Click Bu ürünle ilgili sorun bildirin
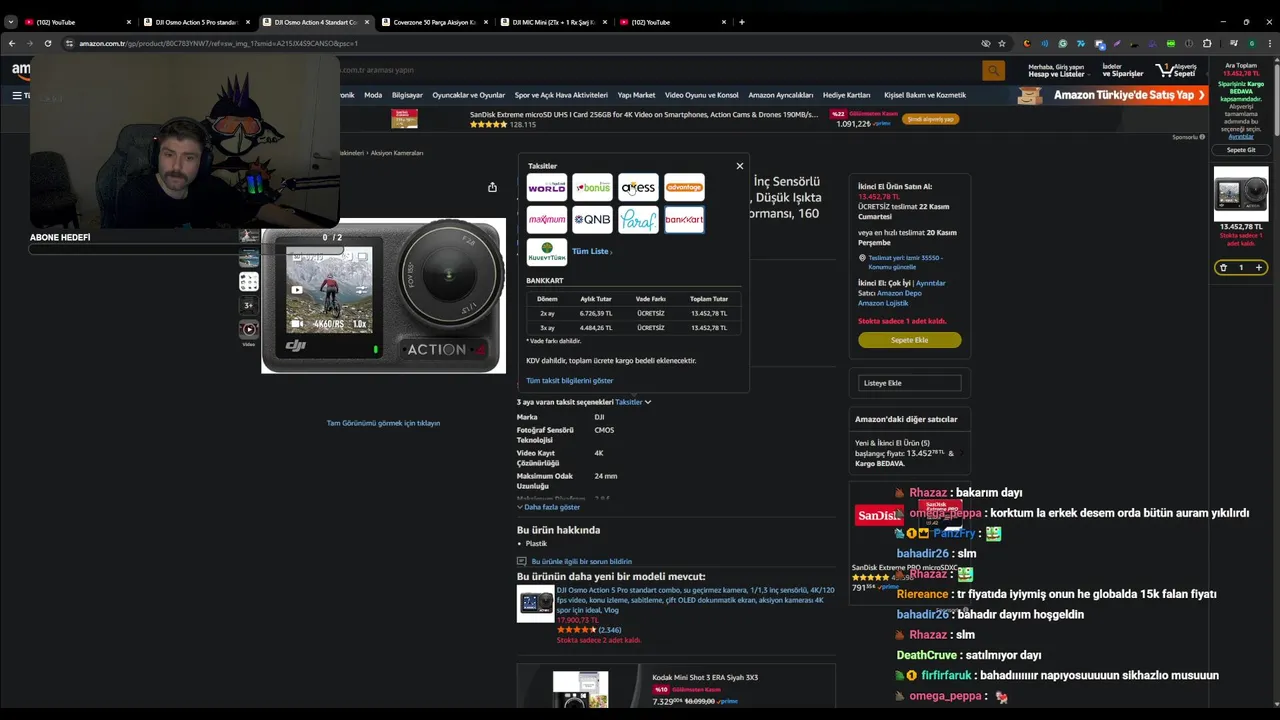The width and height of the screenshot is (1280, 720). pos(581,561)
